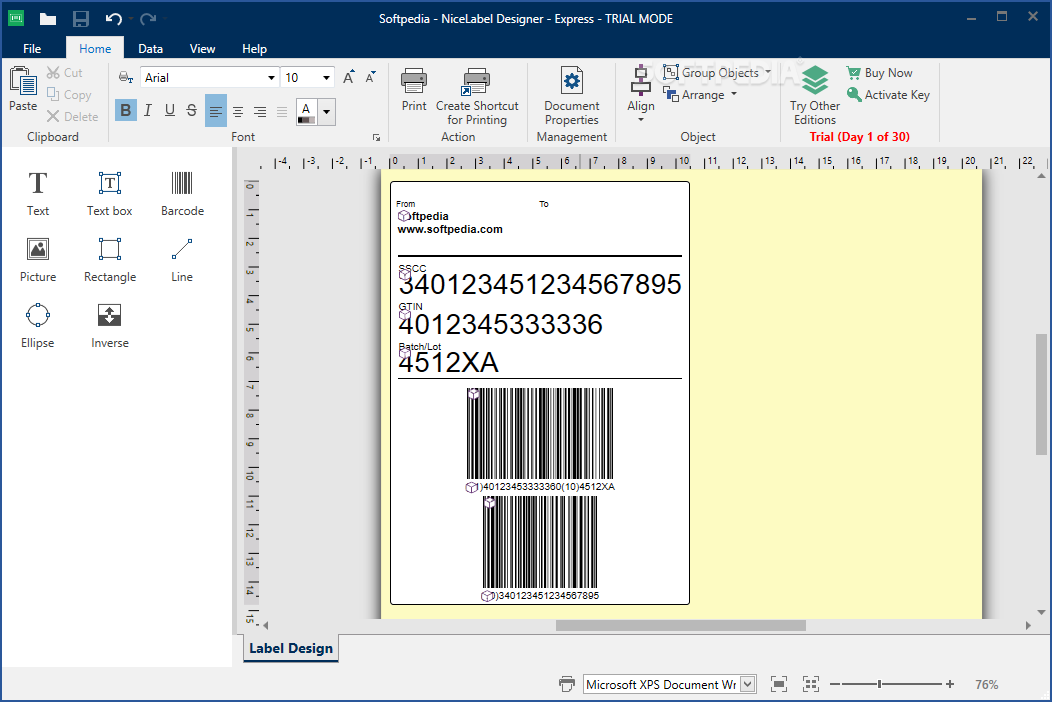Expand the Align dropdown
This screenshot has width=1052, height=702.
point(641,119)
